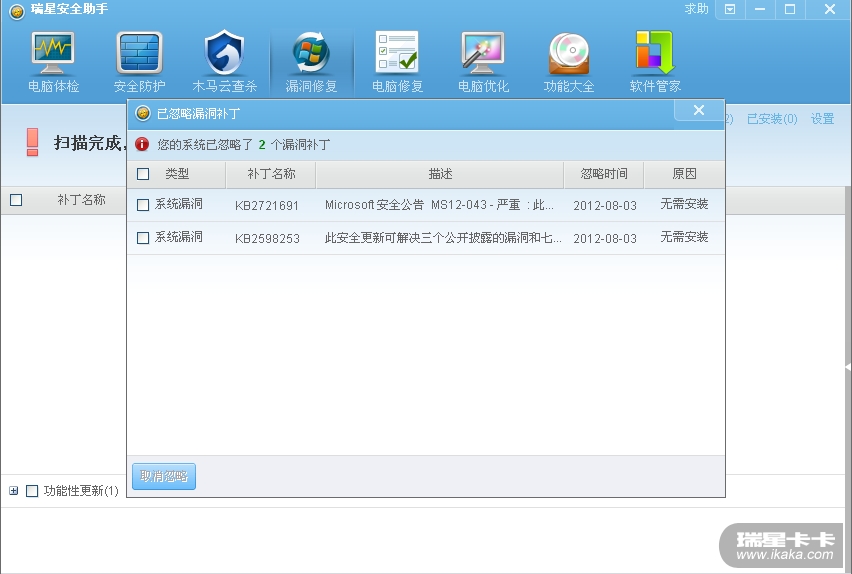The height and width of the screenshot is (574, 852).
Task: Click the Microsoft 安全公告 MS12-043 description
Action: 439,205
